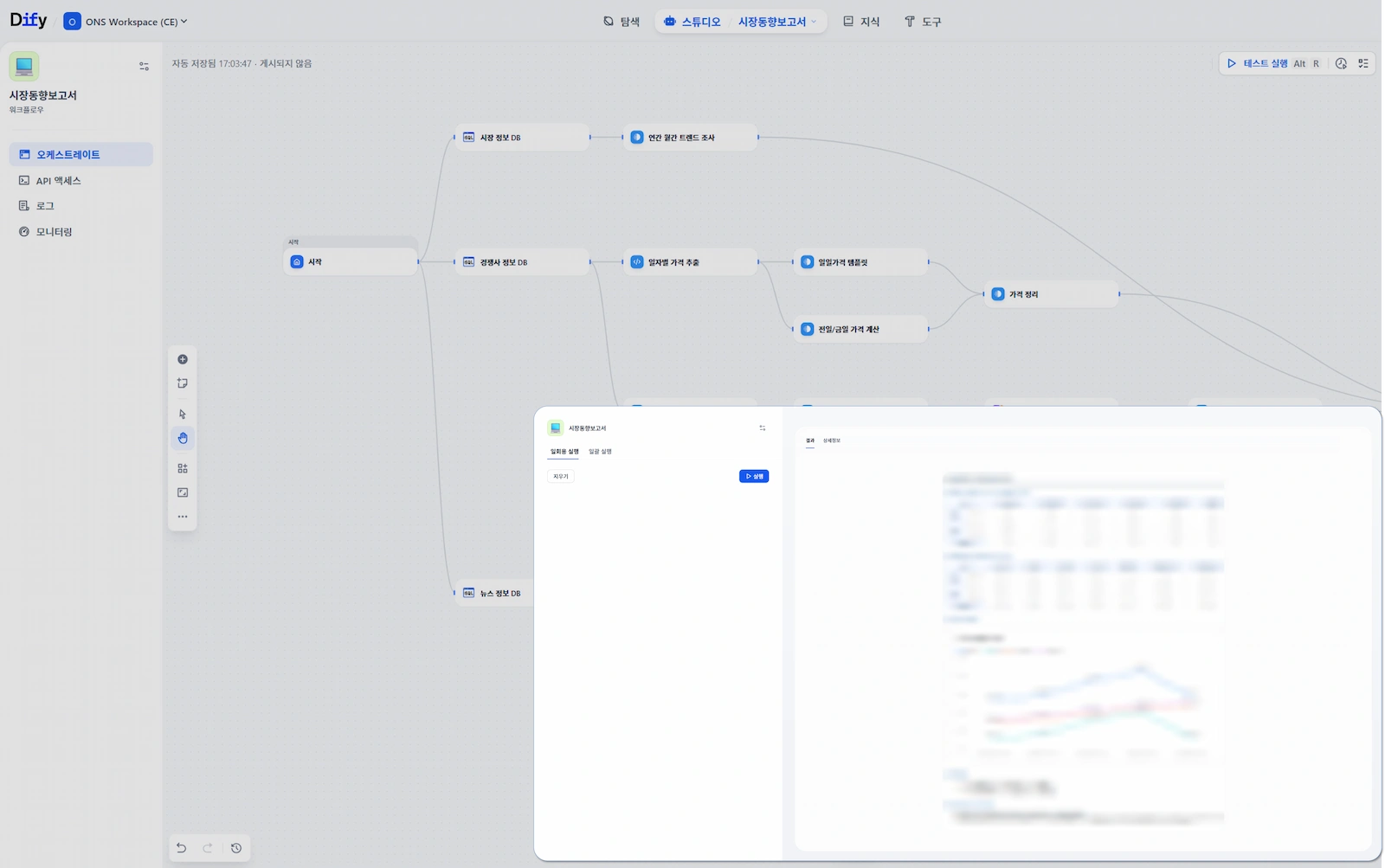Click the organize nodes icon
The height and width of the screenshot is (868, 1385).
click(183, 468)
